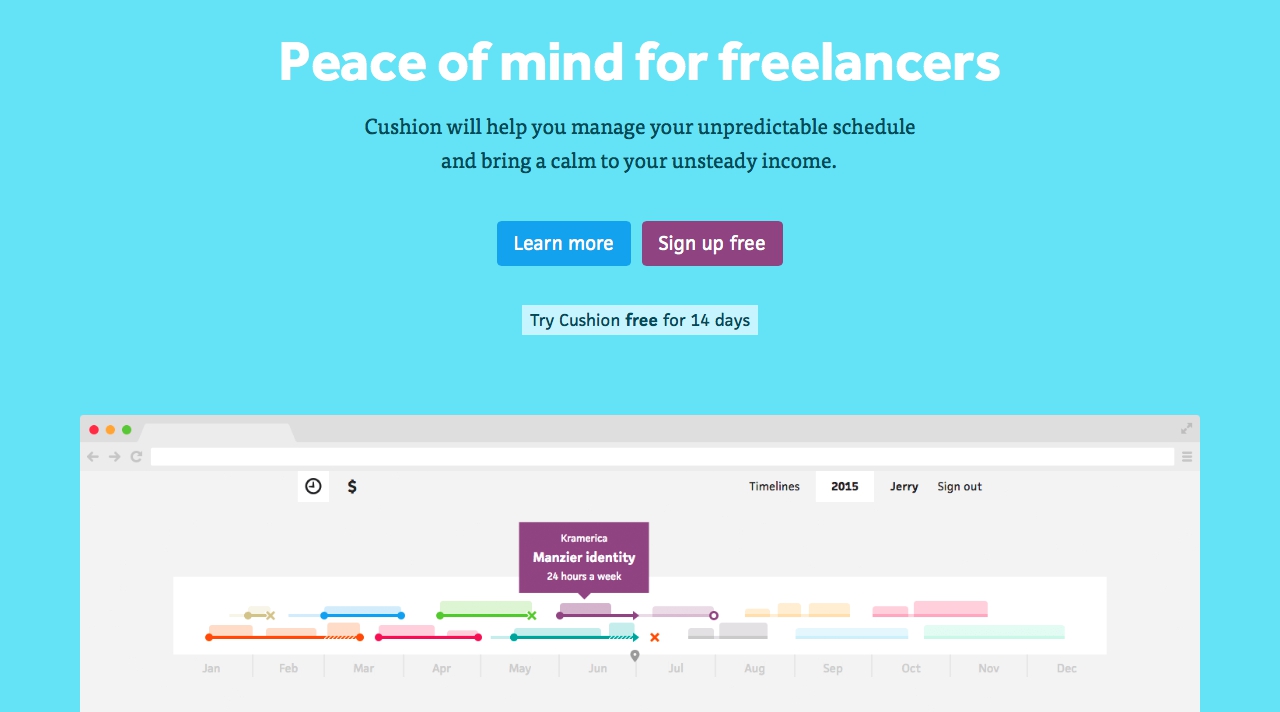Click the green X project end marker
Image resolution: width=1280 pixels, height=712 pixels.
(532, 615)
